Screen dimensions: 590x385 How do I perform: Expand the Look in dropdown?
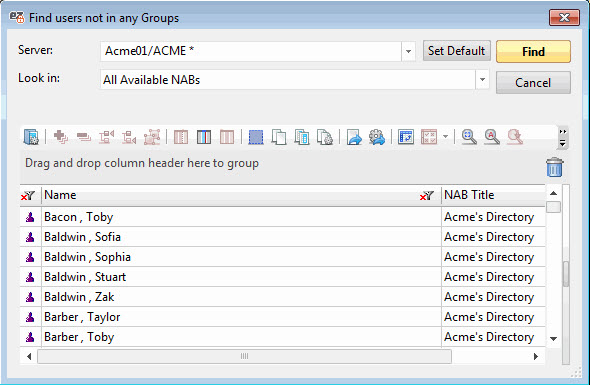click(482, 80)
